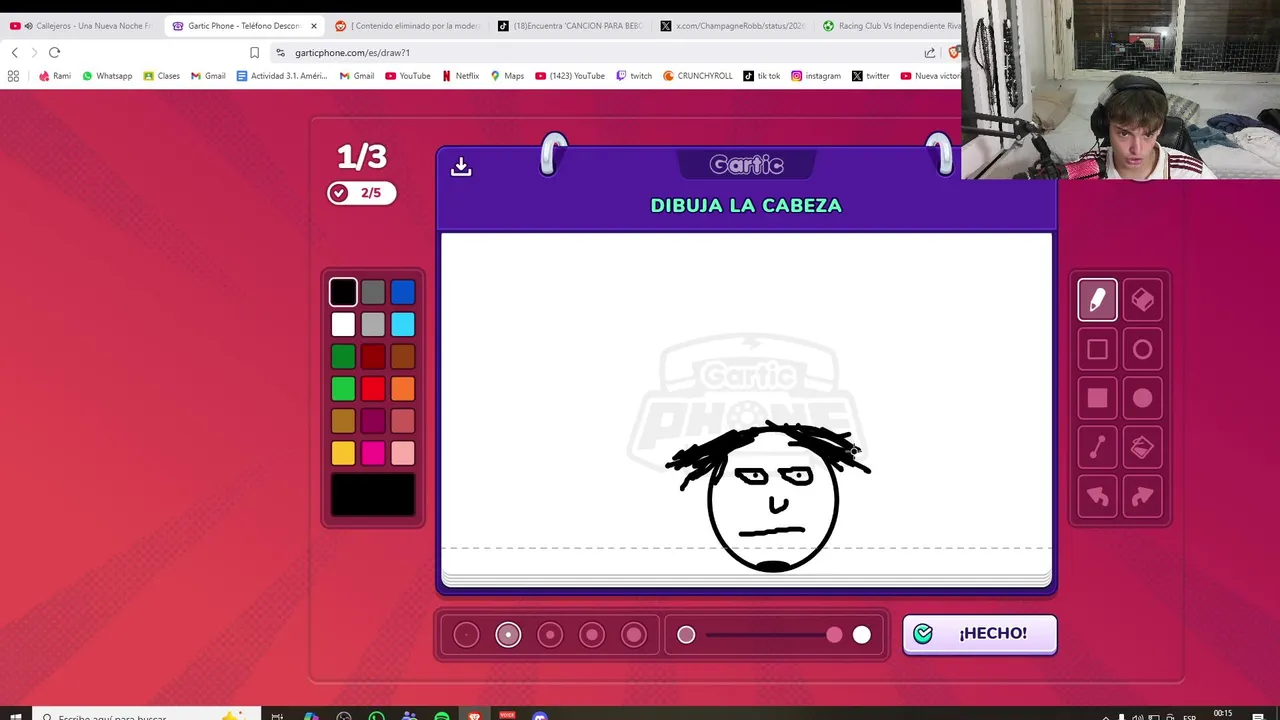The width and height of the screenshot is (1280, 720).
Task: Select the eraser tool
Action: click(x=1142, y=300)
